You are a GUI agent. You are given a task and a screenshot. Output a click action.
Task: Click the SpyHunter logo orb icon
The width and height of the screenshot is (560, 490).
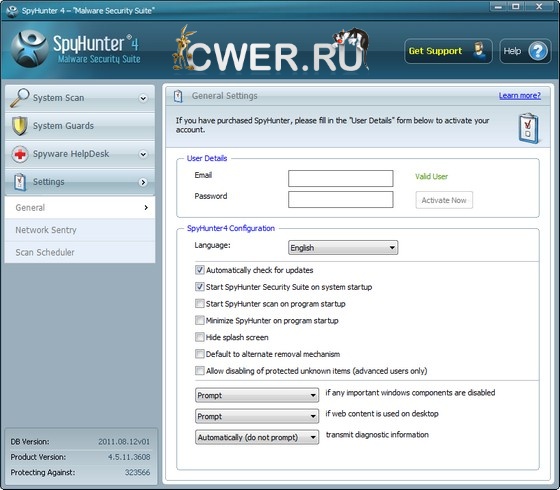click(x=29, y=49)
